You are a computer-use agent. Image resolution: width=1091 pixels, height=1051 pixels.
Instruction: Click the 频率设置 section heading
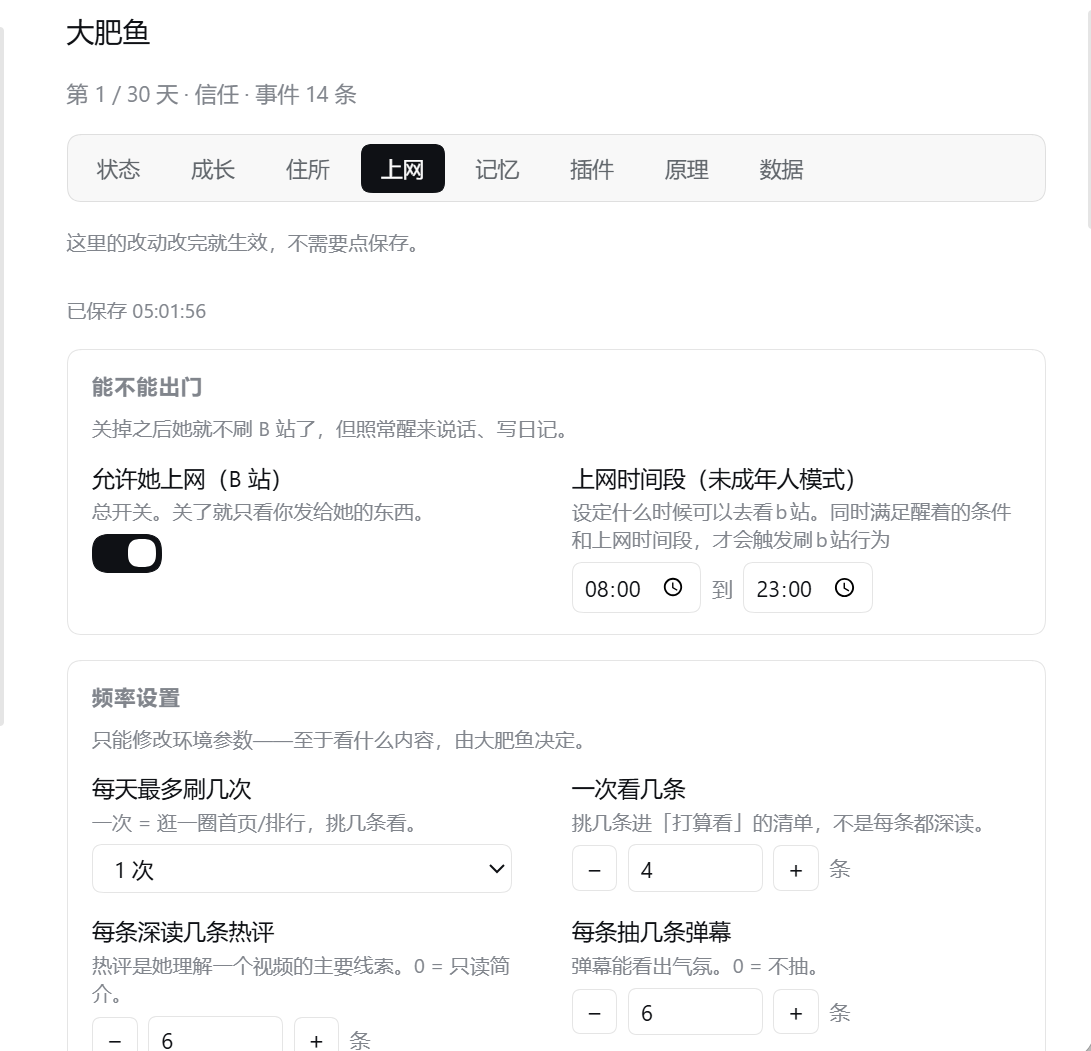click(136, 698)
